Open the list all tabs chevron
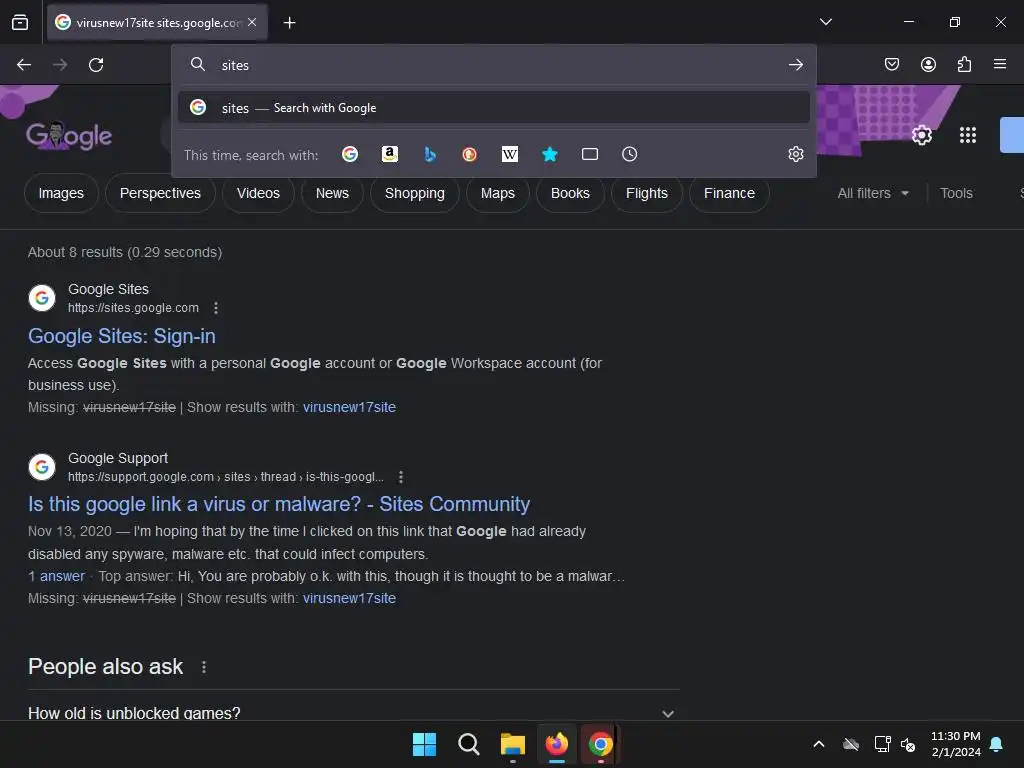The image size is (1024, 768). [825, 22]
